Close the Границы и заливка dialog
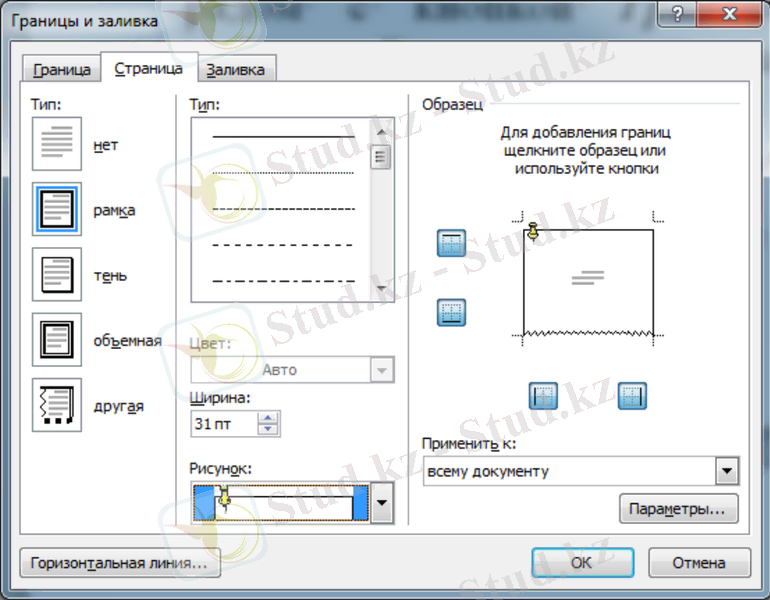 pyautogui.click(x=730, y=14)
